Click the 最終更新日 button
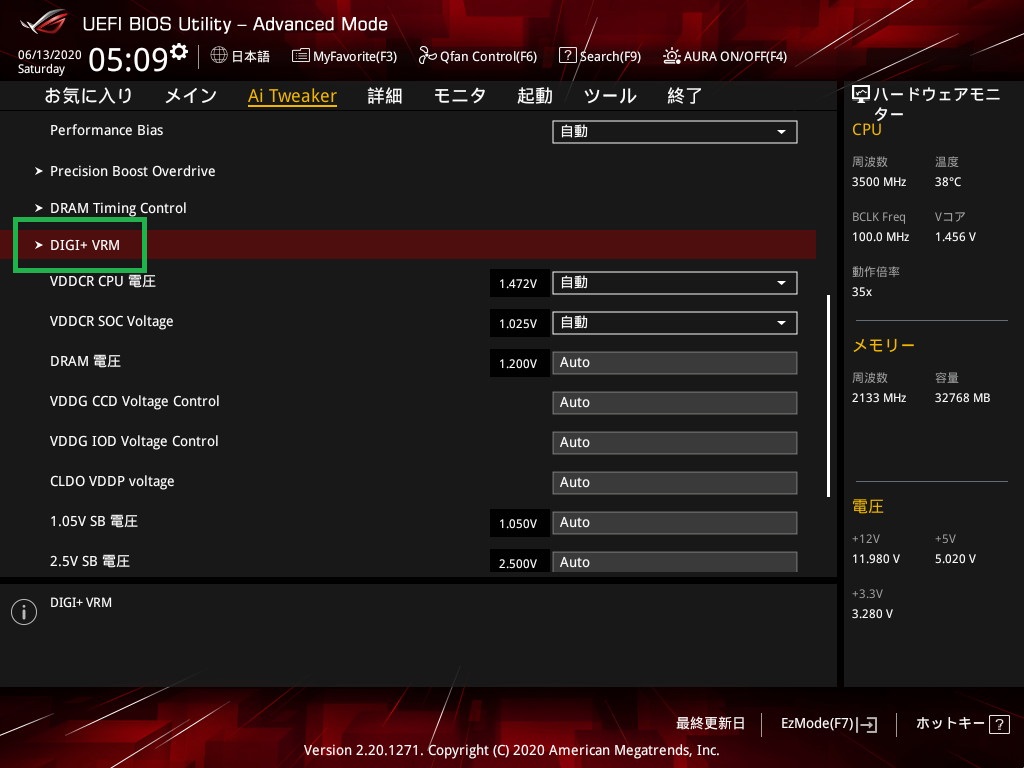The width and height of the screenshot is (1024, 768). pos(711,724)
